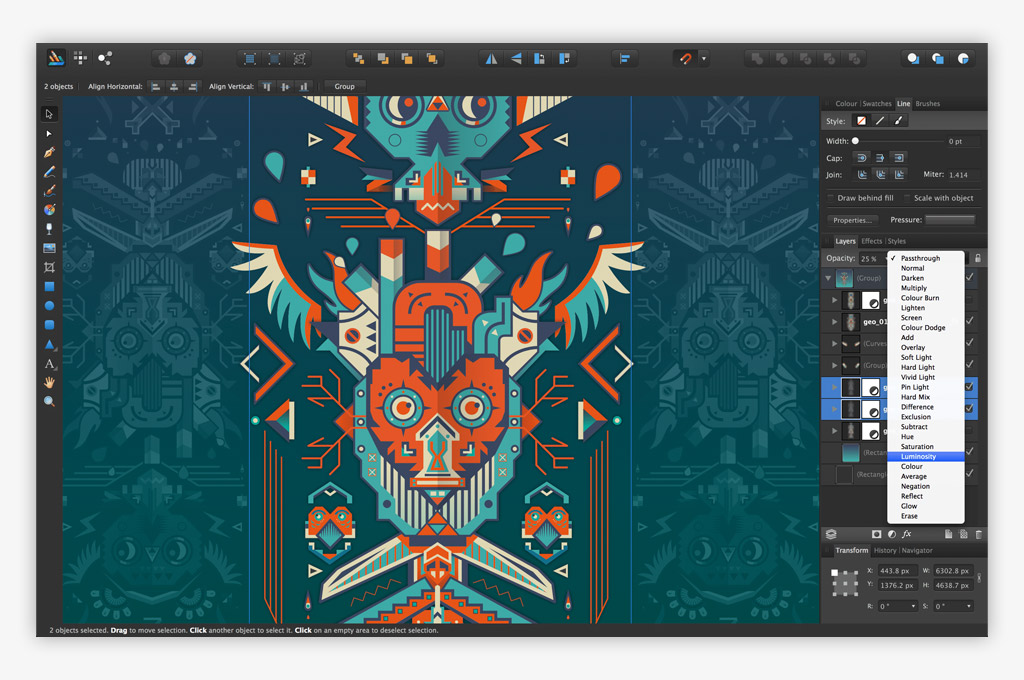
Task: Collapse the top (Group) layer
Action: (x=829, y=278)
